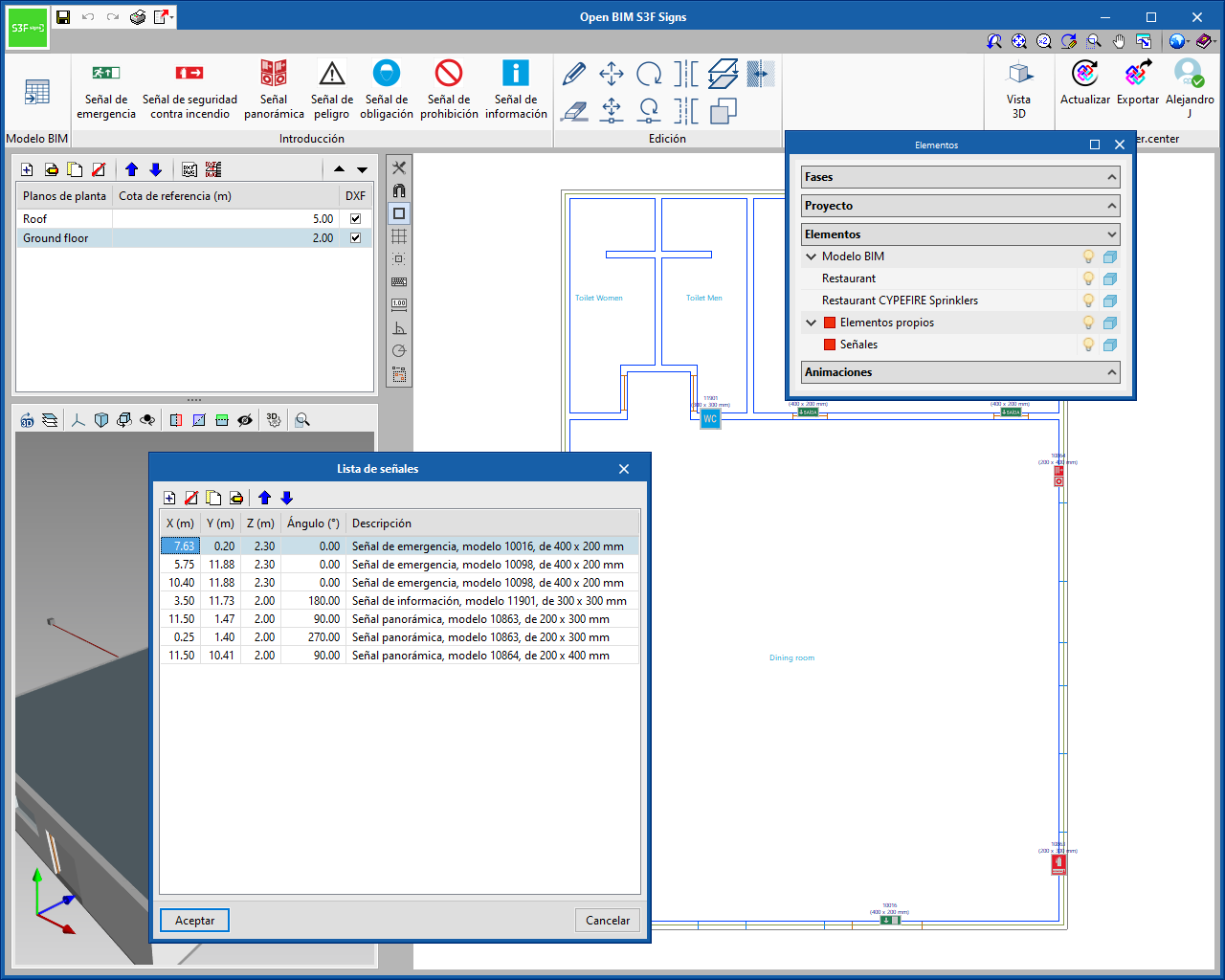Click the Exportar icon

(1137, 75)
